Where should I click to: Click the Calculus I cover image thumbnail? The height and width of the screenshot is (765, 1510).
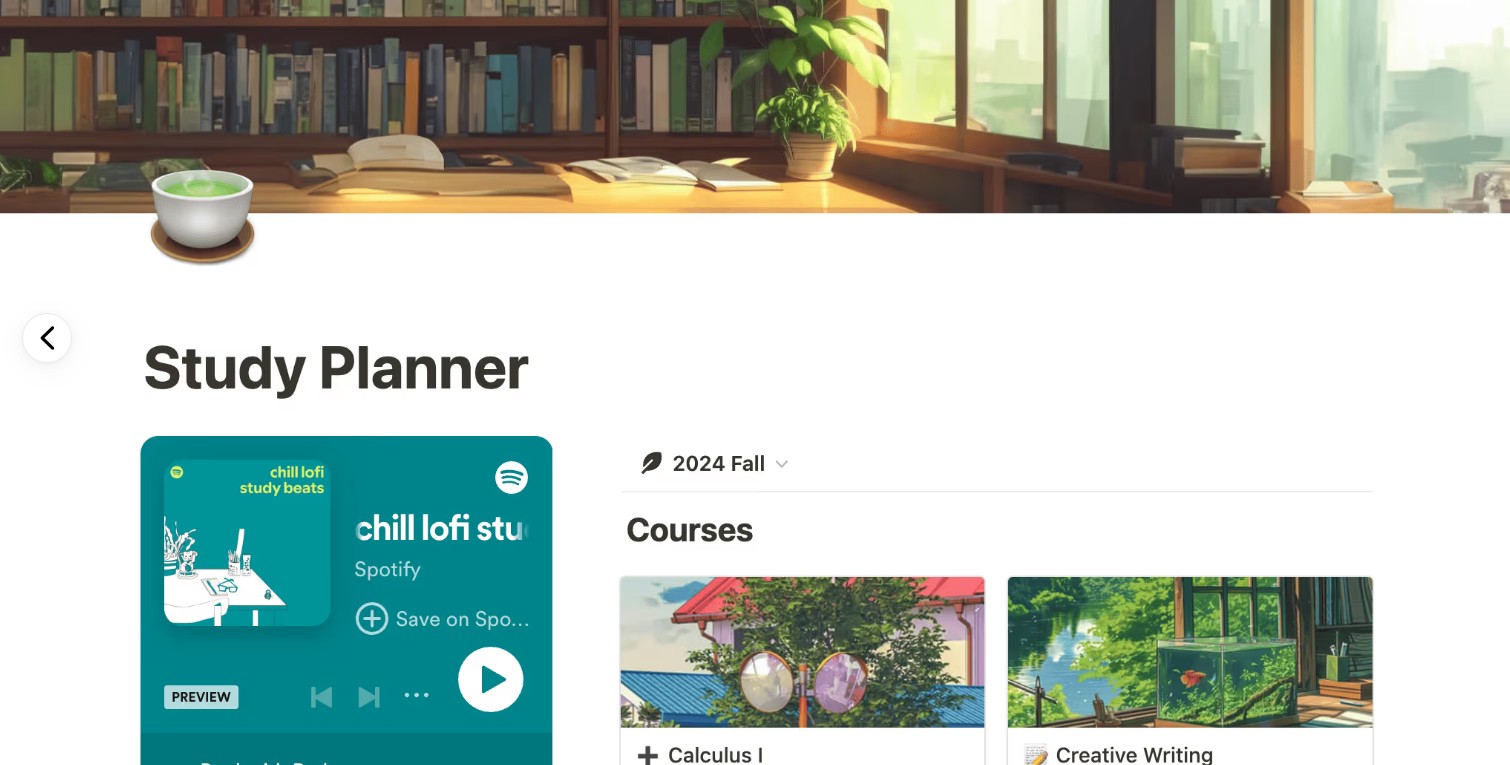tap(802, 652)
